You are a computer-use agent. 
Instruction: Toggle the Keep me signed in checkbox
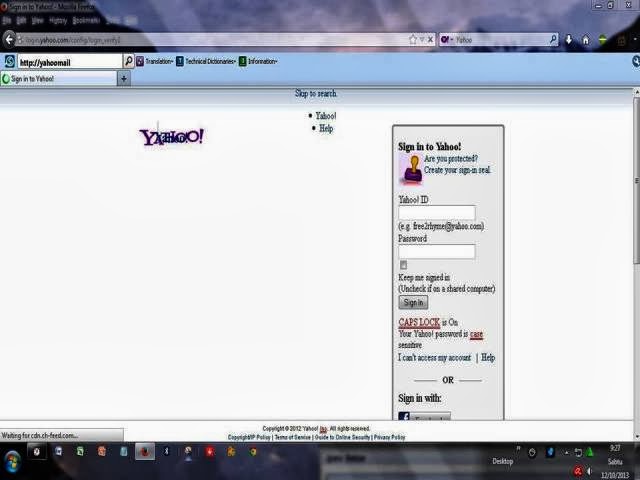[403, 265]
